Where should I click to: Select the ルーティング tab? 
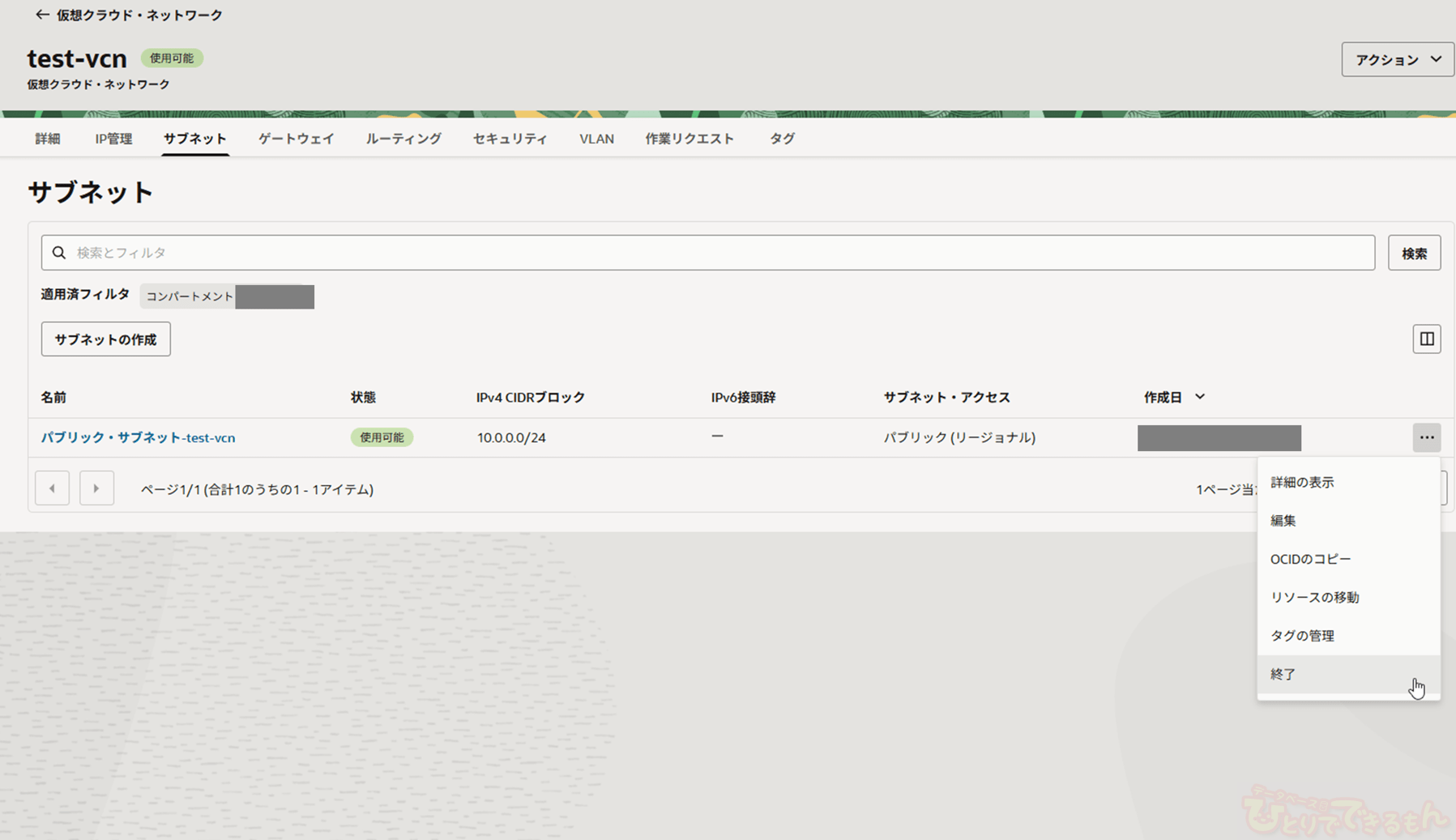[x=403, y=139]
